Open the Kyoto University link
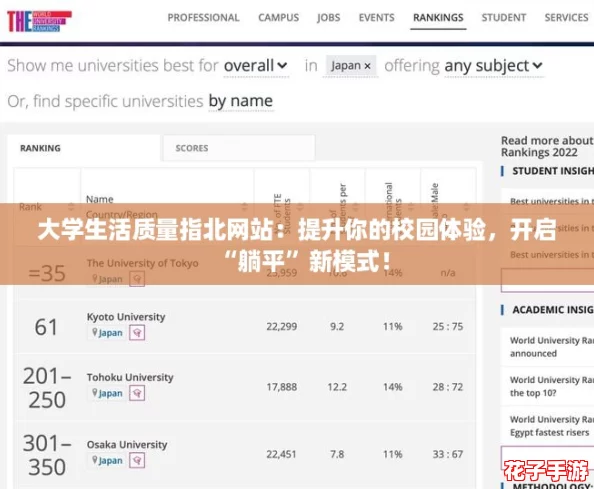 click(x=126, y=317)
